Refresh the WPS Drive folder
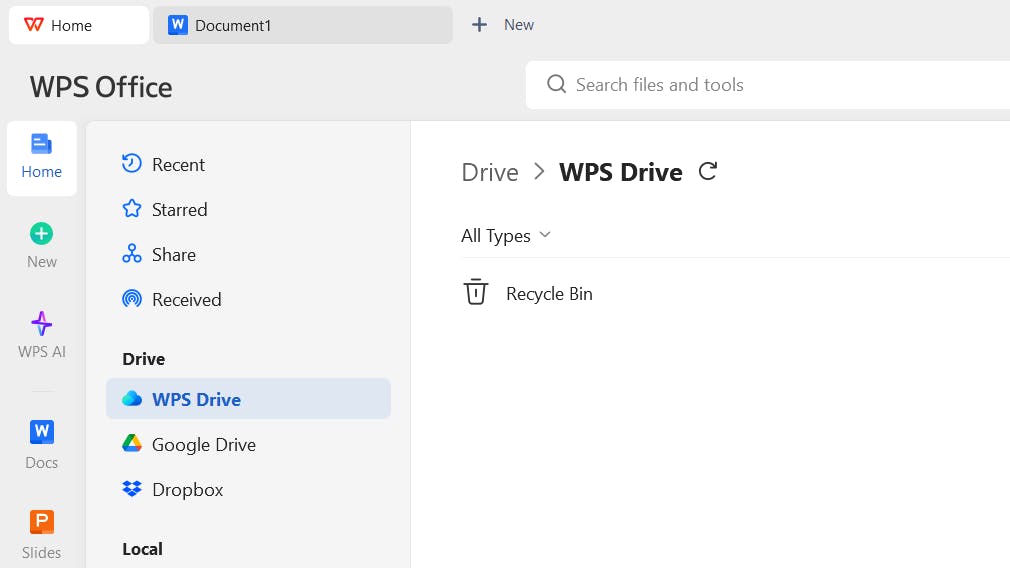The width and height of the screenshot is (1010, 568). [x=708, y=171]
